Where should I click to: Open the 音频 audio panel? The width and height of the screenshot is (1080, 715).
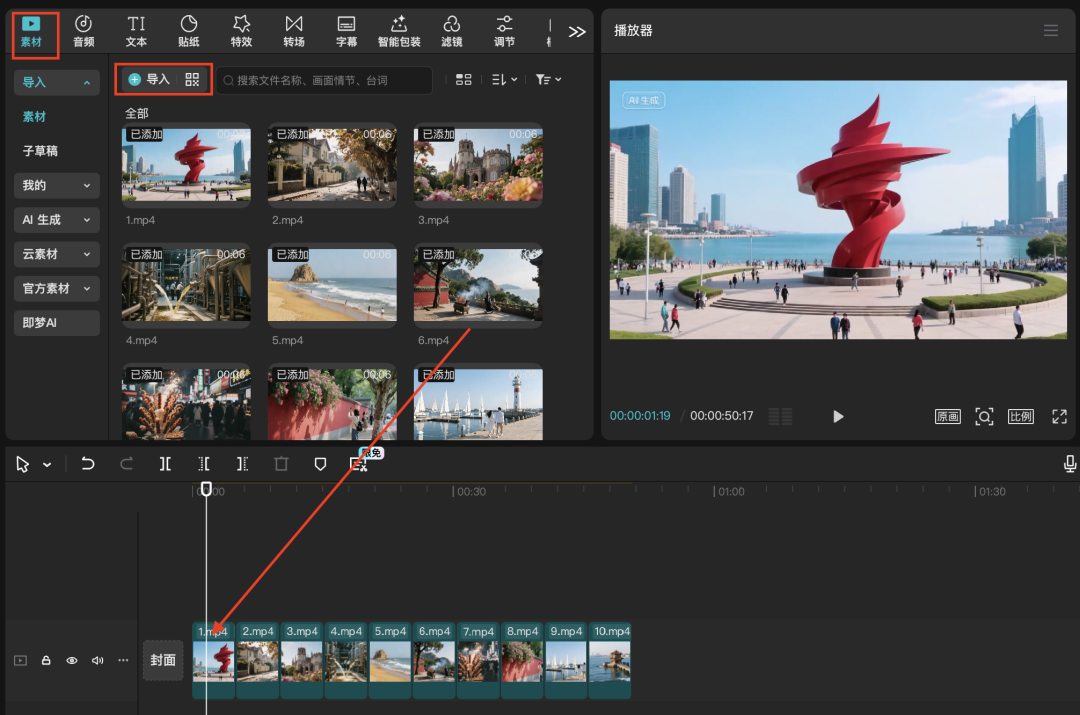coord(84,31)
